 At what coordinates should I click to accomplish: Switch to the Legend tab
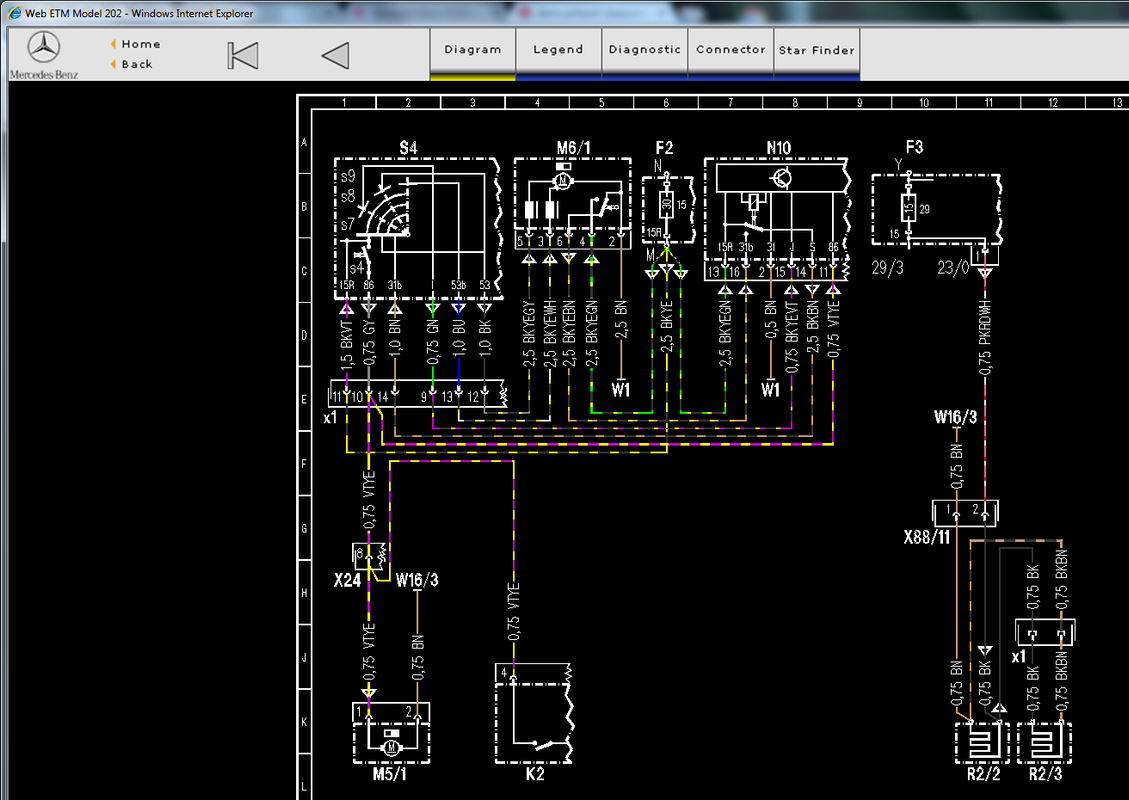558,50
